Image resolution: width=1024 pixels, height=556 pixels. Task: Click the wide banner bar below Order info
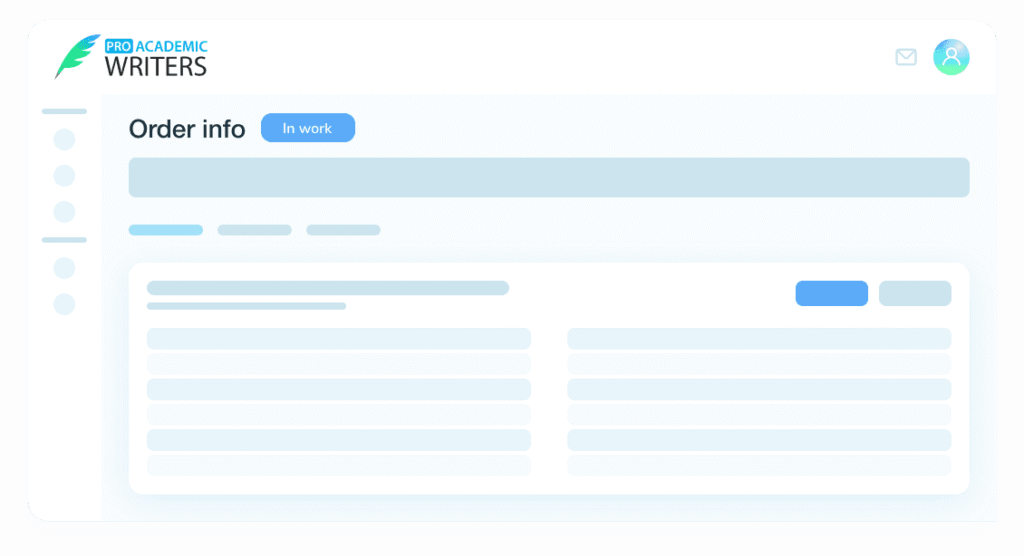pos(548,177)
